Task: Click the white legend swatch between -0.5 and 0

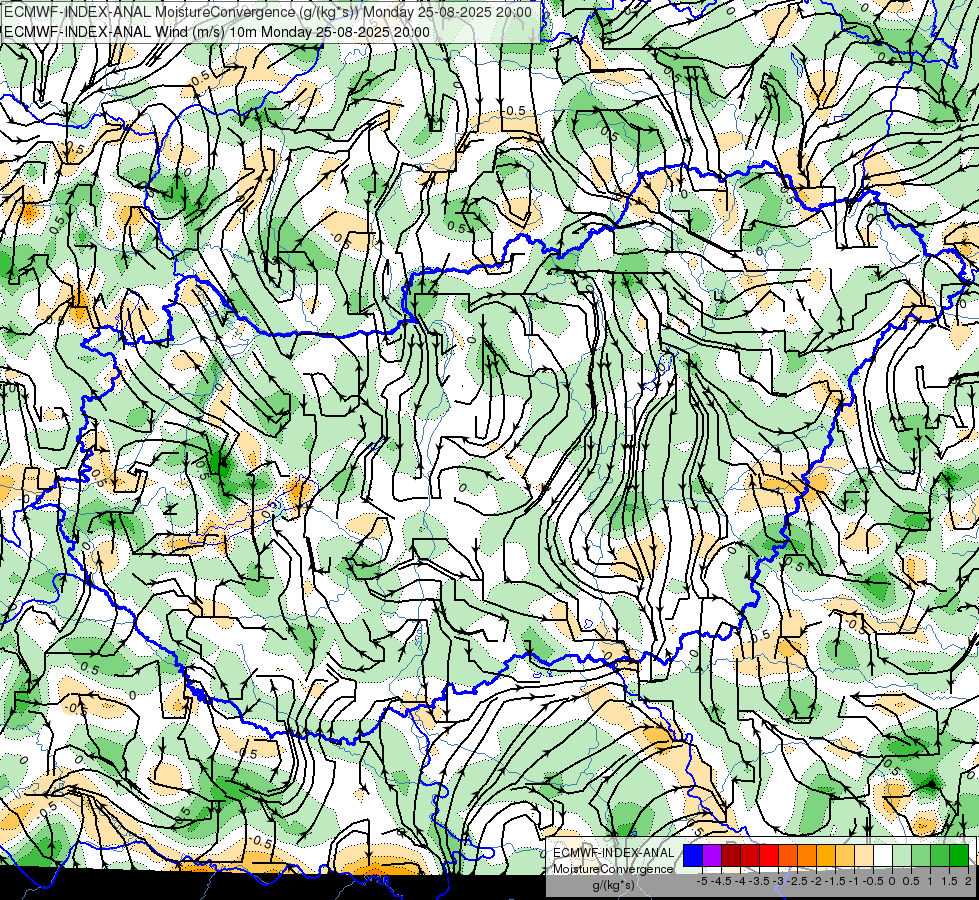Action: click(883, 856)
